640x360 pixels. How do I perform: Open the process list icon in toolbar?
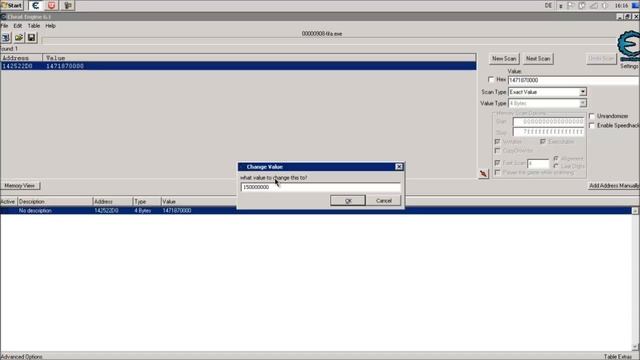click(x=6, y=38)
